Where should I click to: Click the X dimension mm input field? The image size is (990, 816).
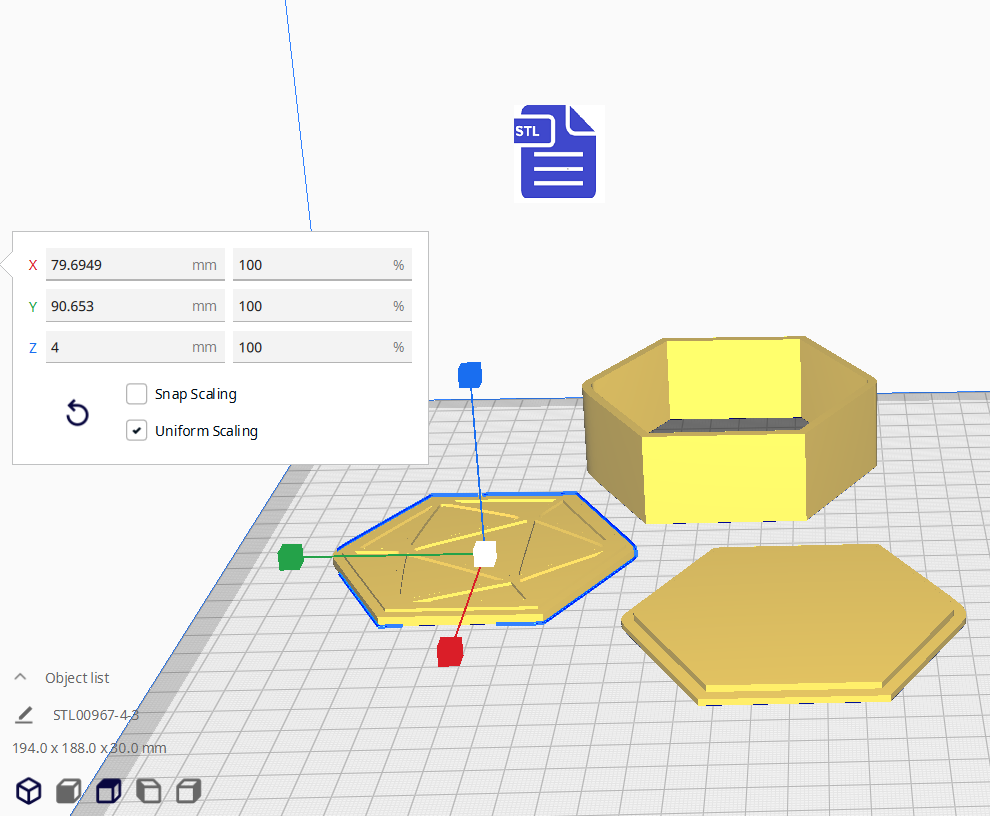coord(118,265)
